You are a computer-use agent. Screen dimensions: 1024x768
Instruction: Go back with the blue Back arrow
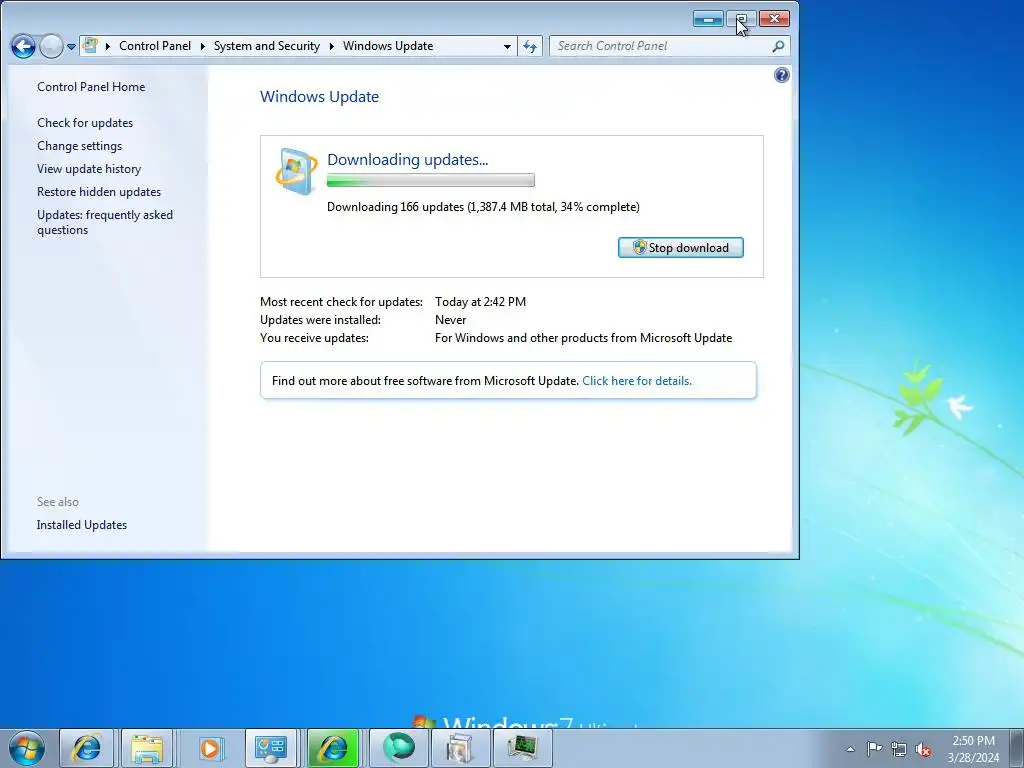pyautogui.click(x=24, y=46)
